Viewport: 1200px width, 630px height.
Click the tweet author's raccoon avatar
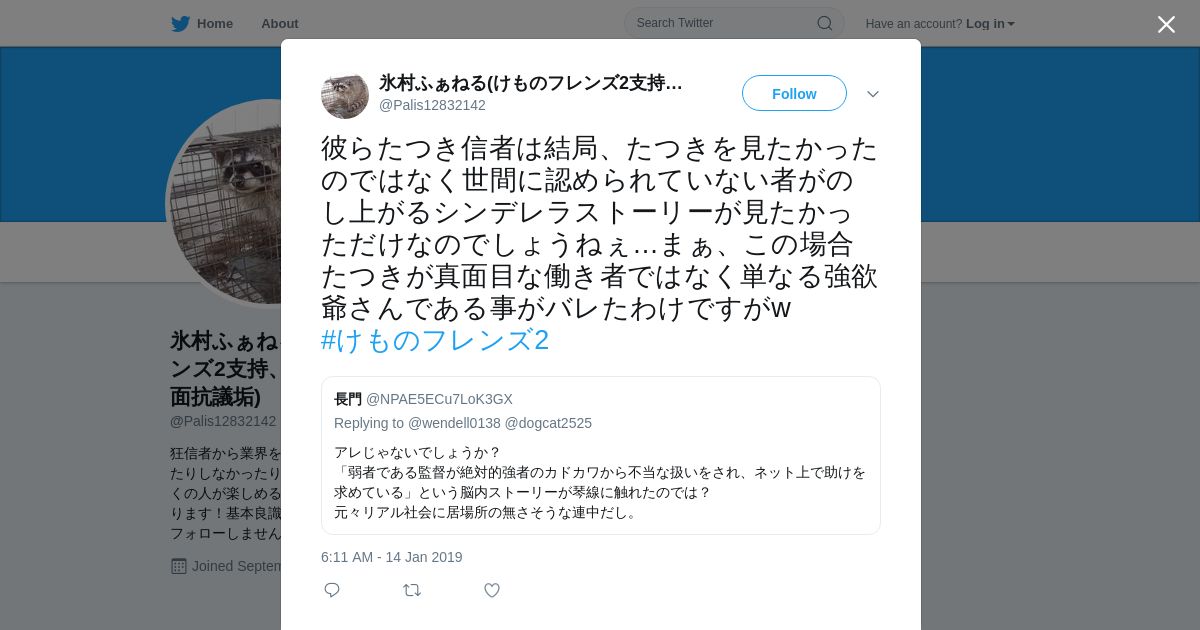345,94
